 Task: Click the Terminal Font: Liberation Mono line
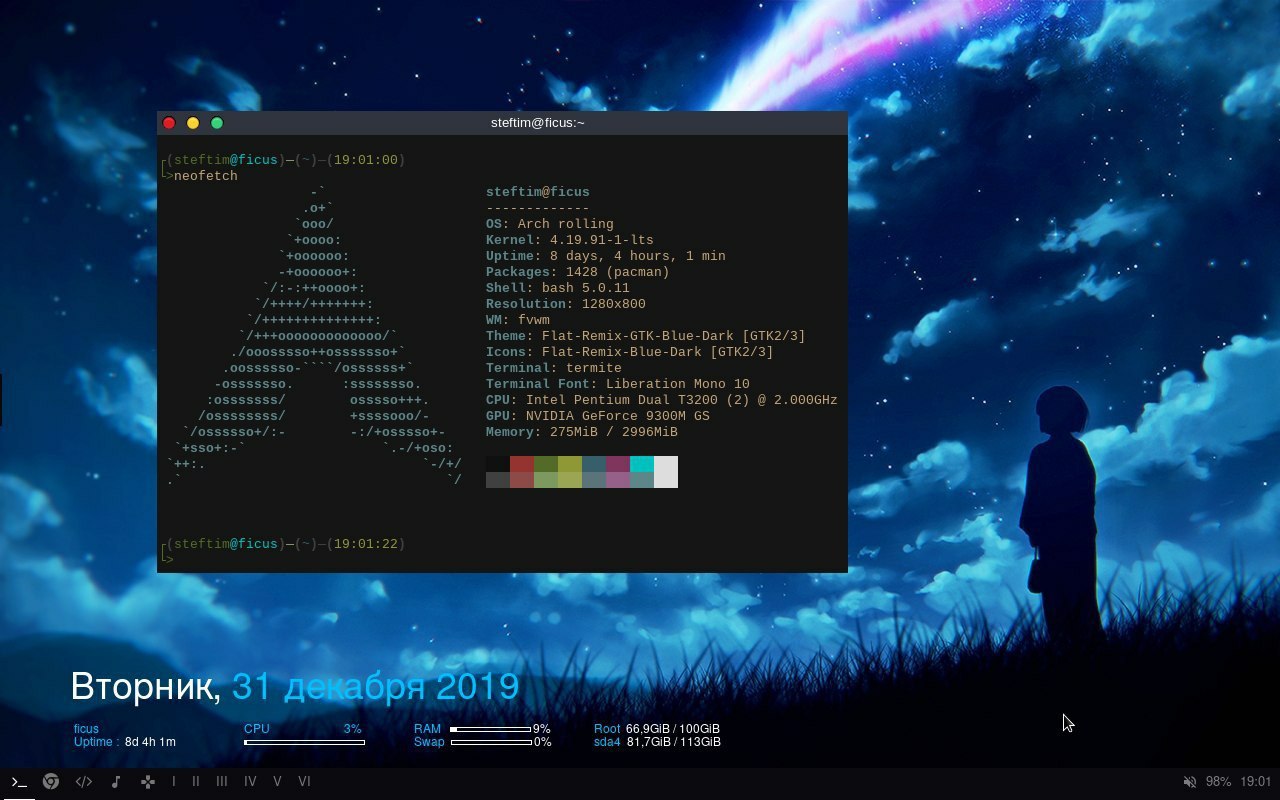(618, 384)
